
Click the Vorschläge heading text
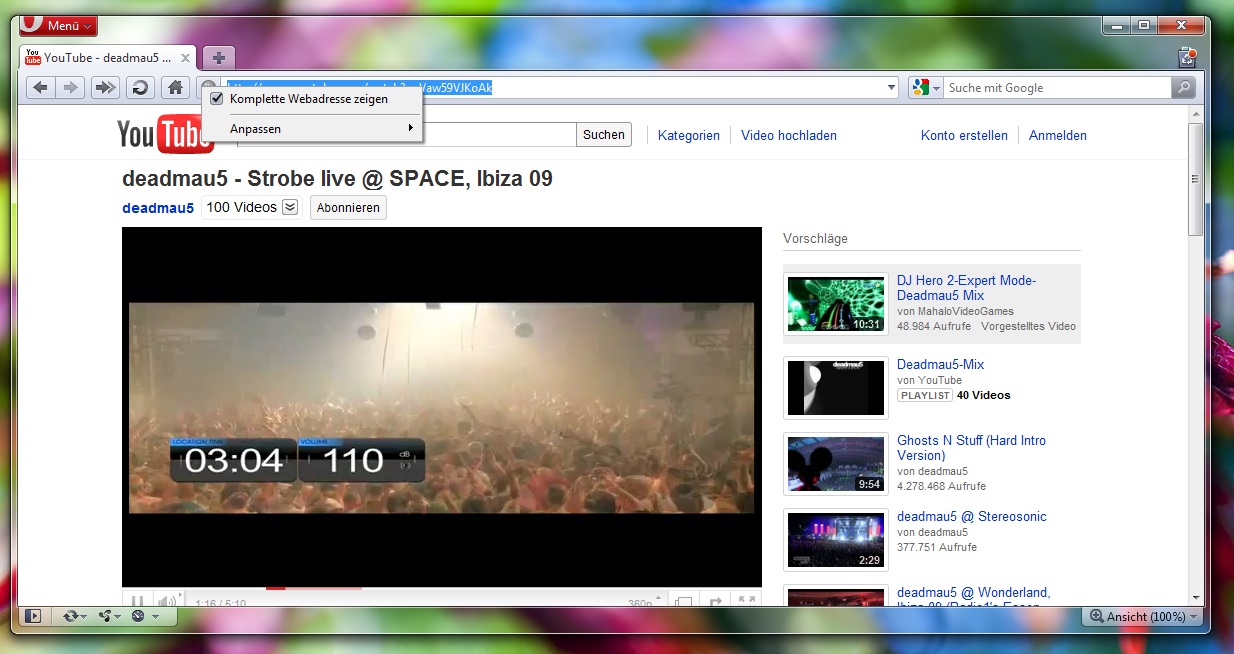click(x=815, y=239)
